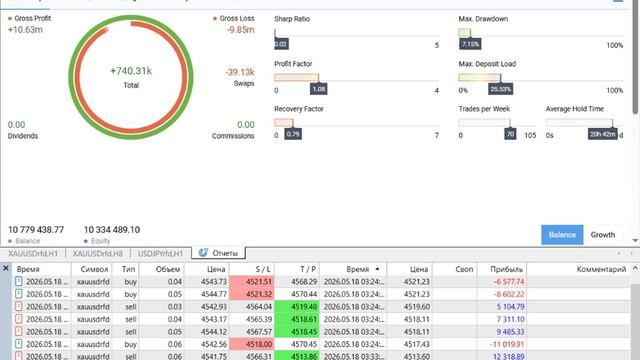
Task: Click the Gross Profit green legend dot
Action: (x=10, y=18)
